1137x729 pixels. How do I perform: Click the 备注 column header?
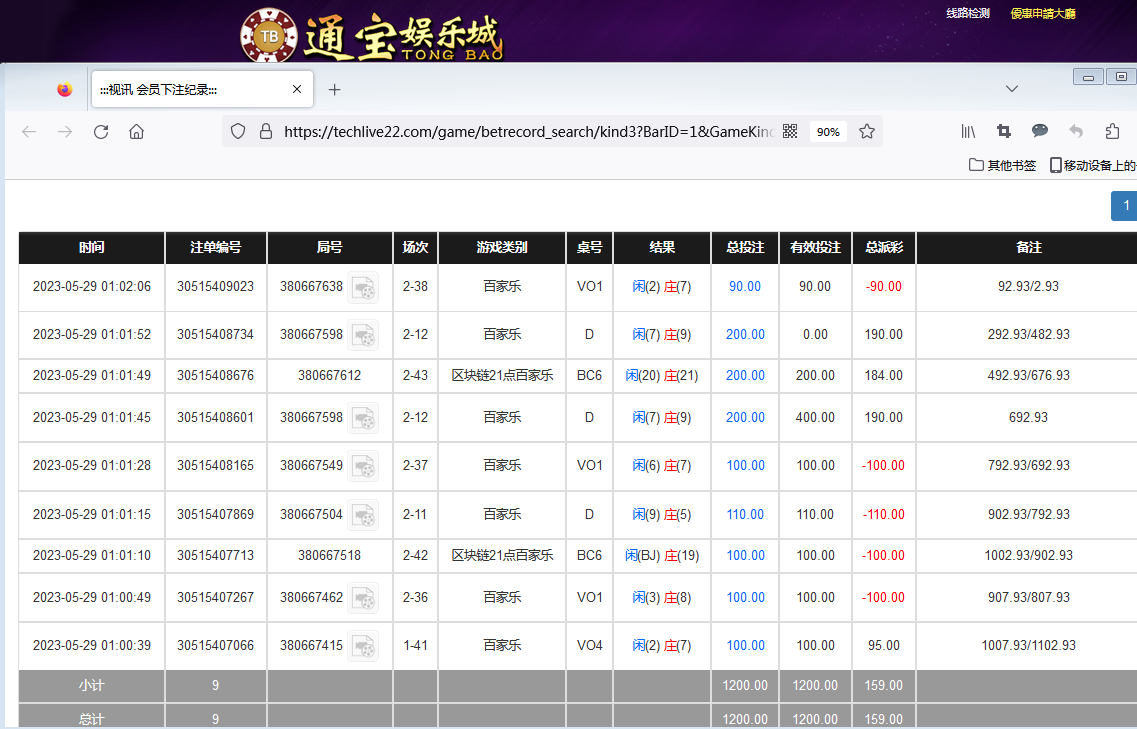[1028, 247]
